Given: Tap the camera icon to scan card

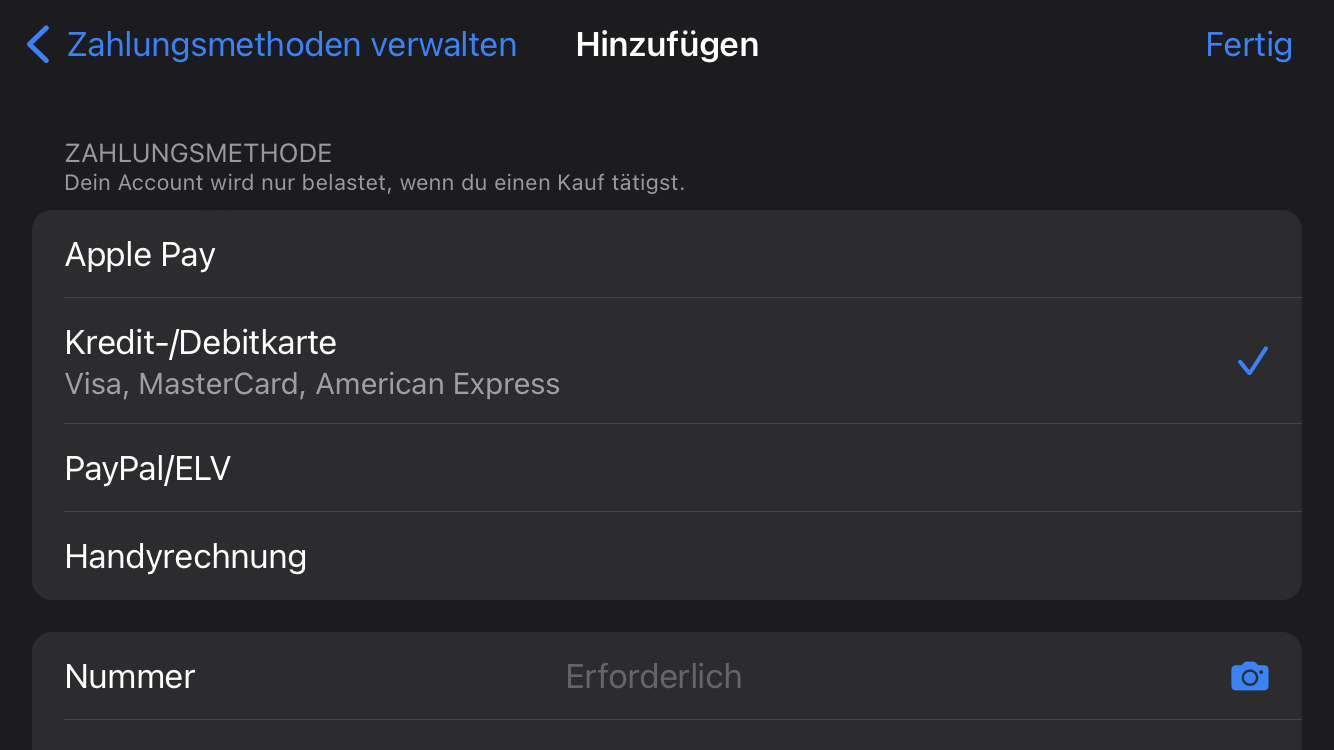Looking at the screenshot, I should [1249, 677].
